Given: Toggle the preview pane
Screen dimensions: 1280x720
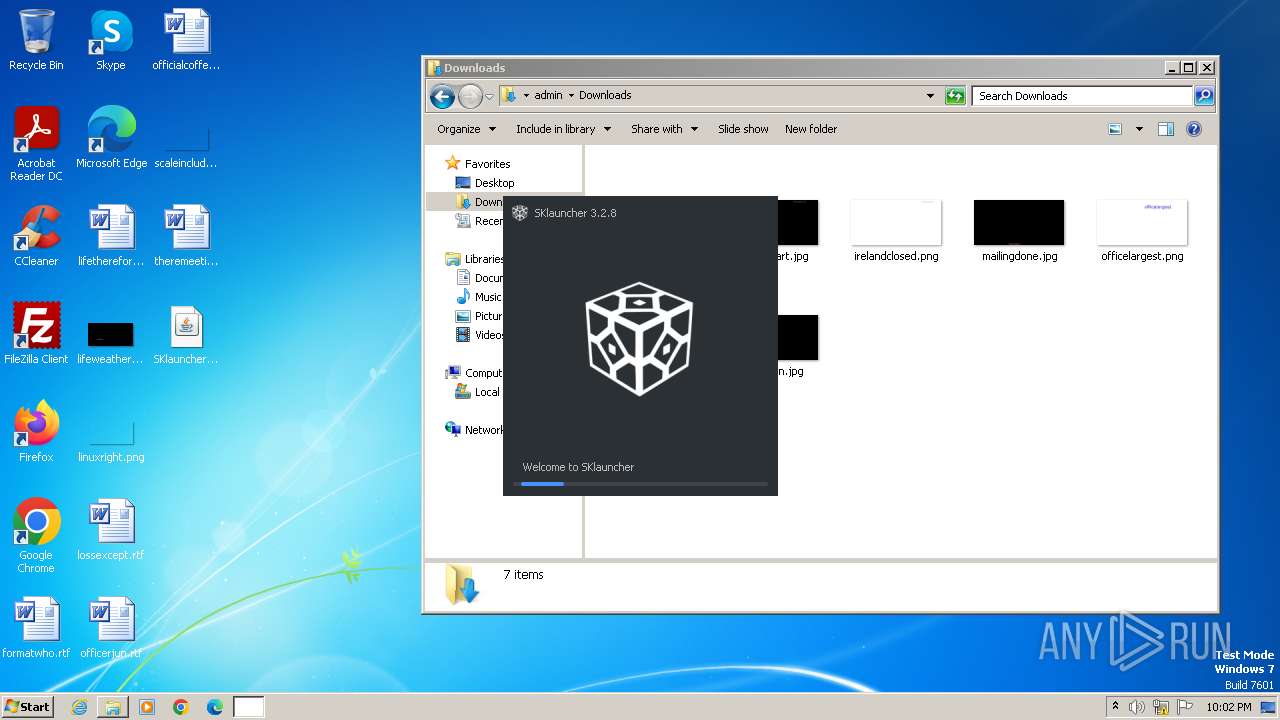Looking at the screenshot, I should pyautogui.click(x=1165, y=129).
